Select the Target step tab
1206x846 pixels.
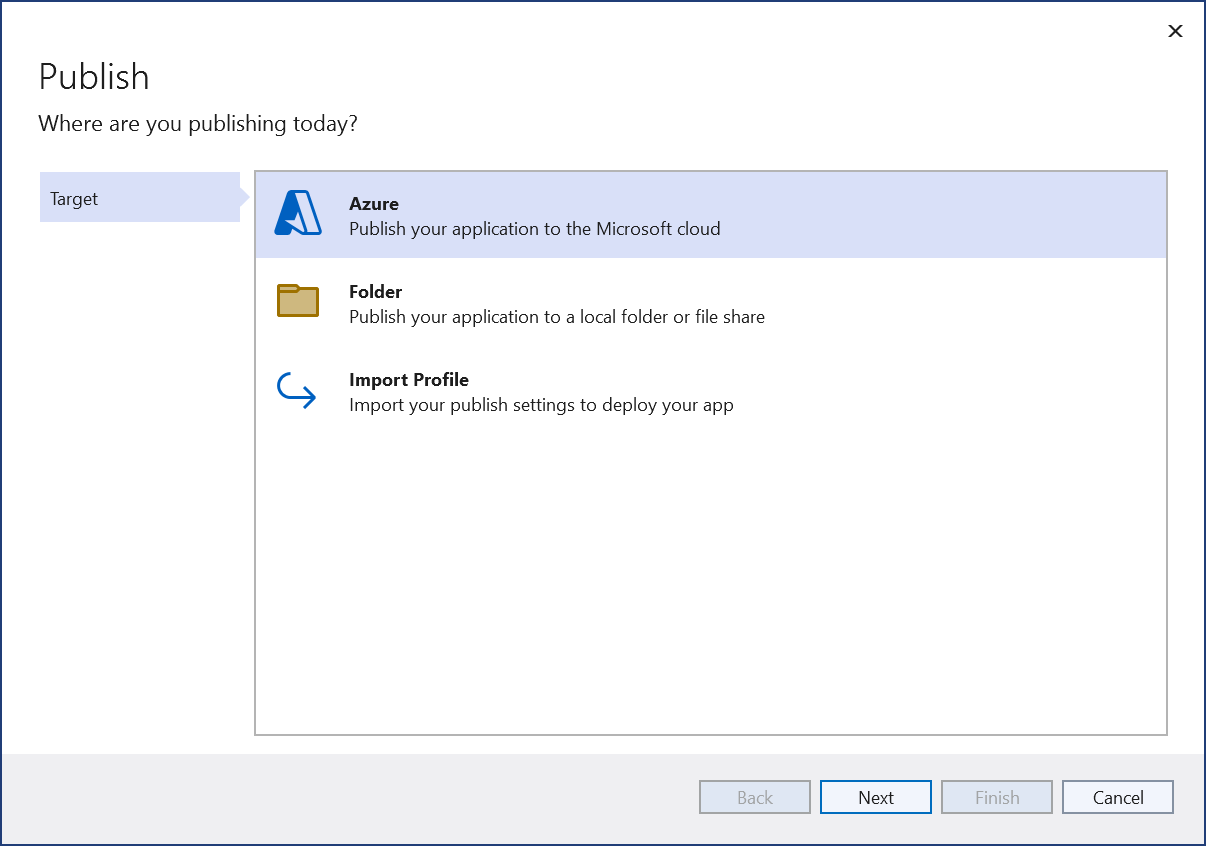(139, 198)
